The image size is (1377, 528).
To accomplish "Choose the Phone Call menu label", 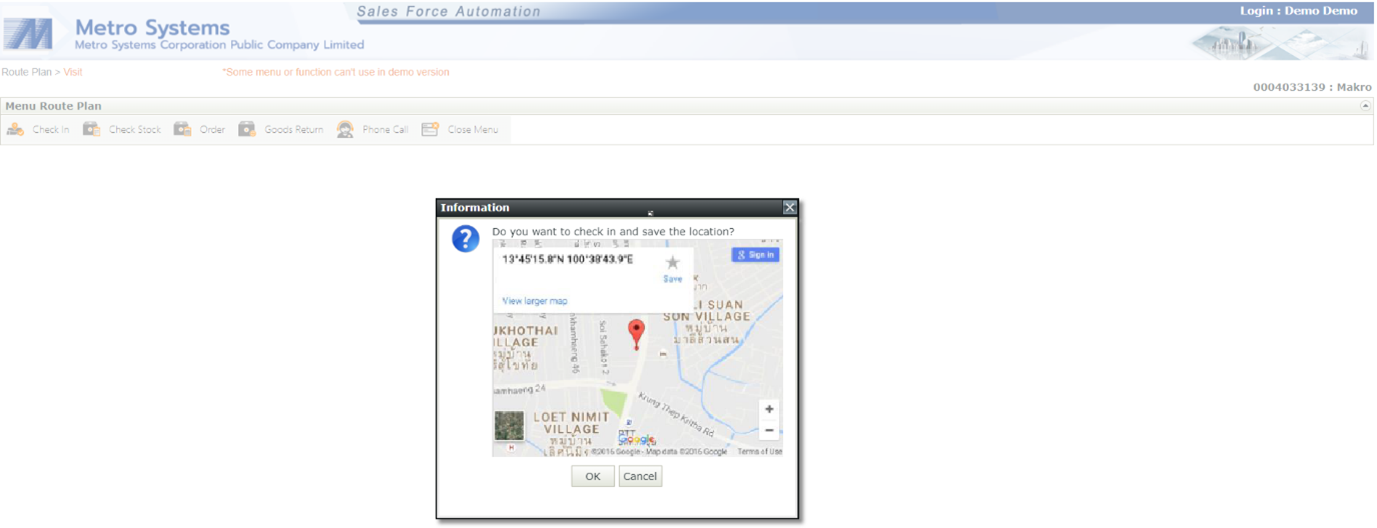I will (x=385, y=130).
